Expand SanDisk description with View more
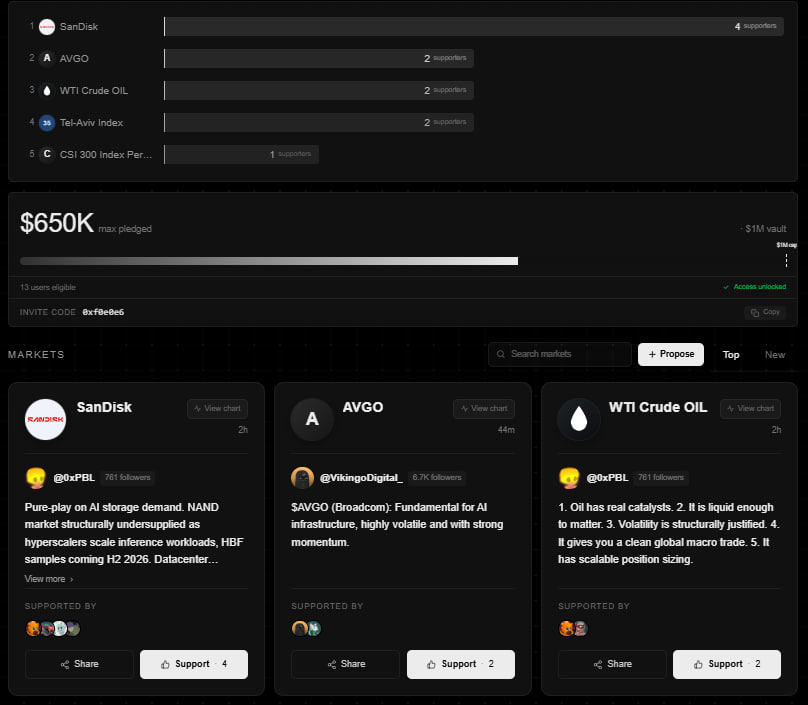 point(49,579)
